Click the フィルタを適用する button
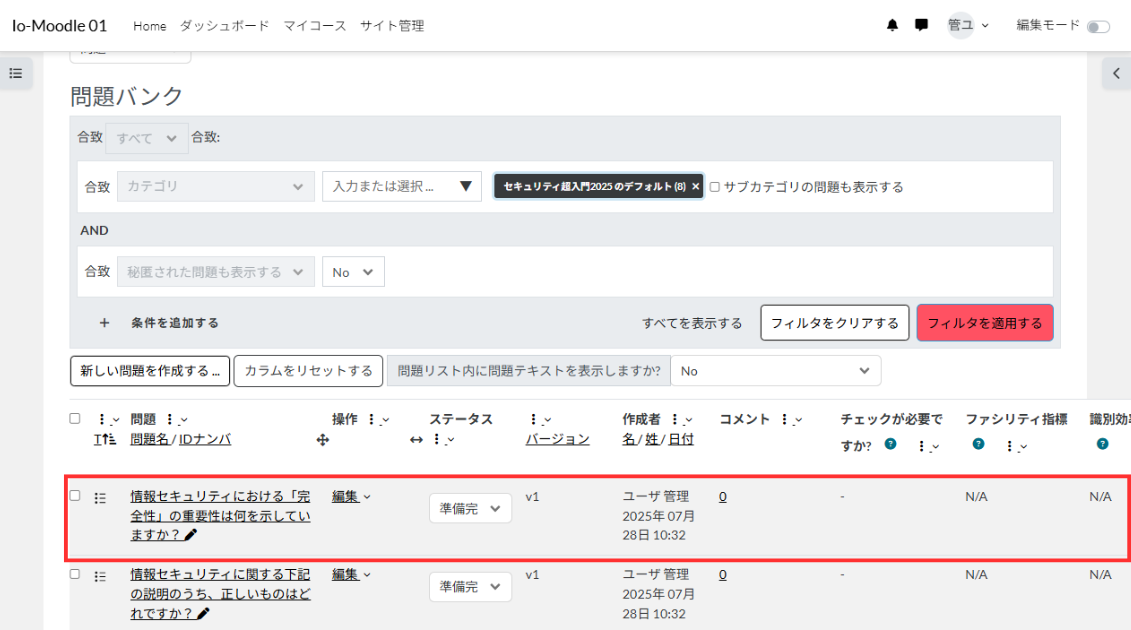This screenshot has width=1131, height=630. point(984,323)
